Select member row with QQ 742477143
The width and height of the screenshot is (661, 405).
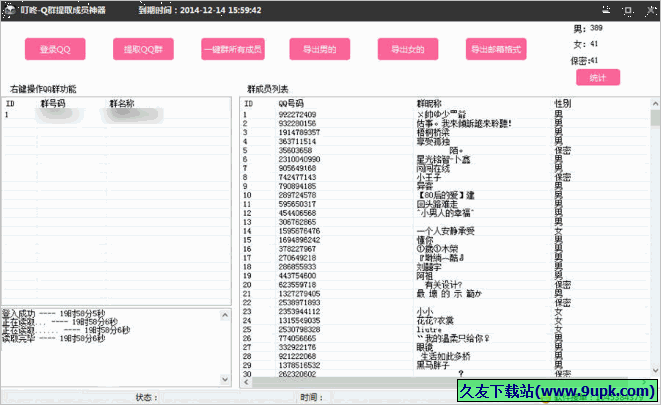446,177
